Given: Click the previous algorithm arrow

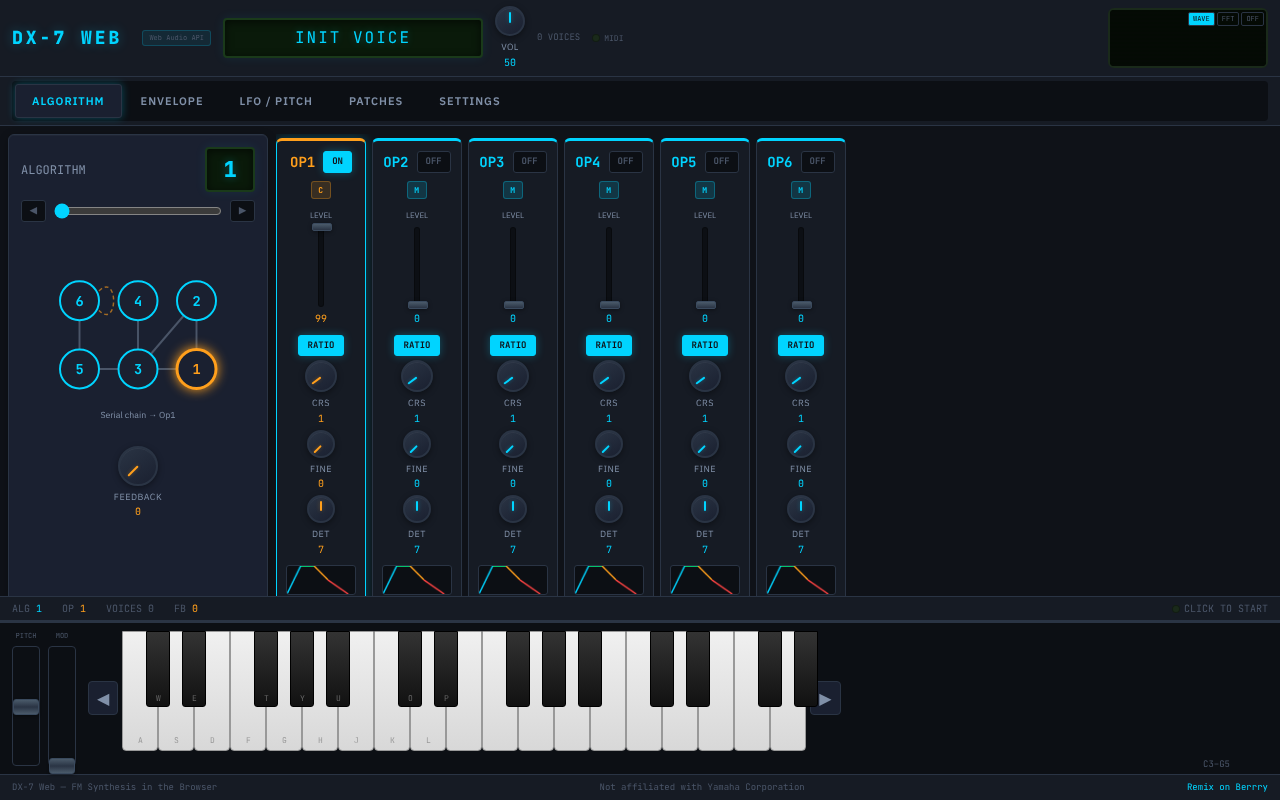Looking at the screenshot, I should (x=33, y=210).
